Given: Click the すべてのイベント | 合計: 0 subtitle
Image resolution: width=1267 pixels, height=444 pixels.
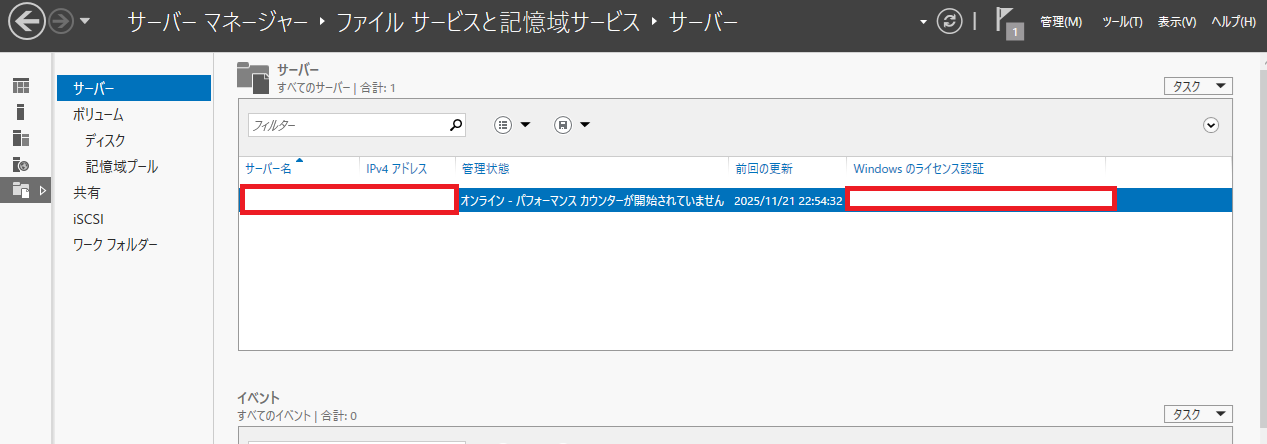Looking at the screenshot, I should click(297, 415).
